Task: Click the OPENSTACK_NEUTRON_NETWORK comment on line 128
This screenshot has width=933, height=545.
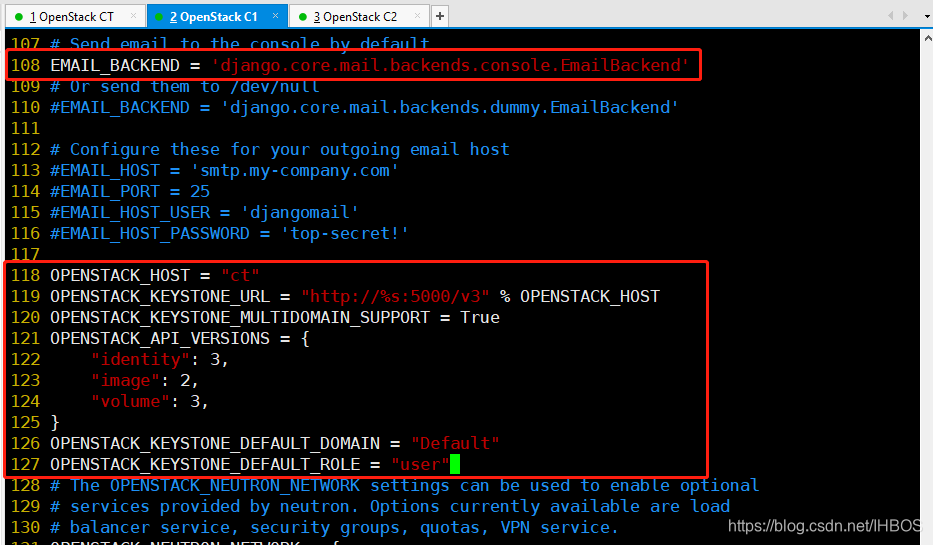Action: [x=405, y=486]
